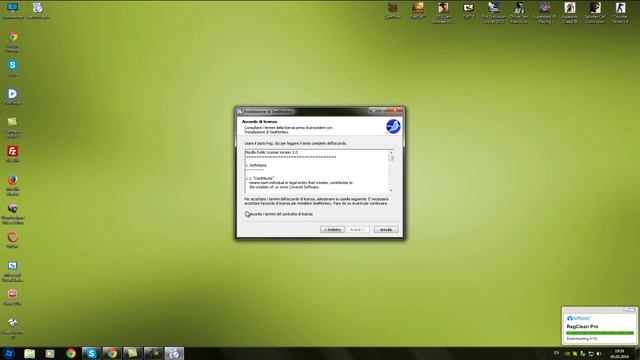The height and width of the screenshot is (360, 640).
Task: Open the Pro Evolution Soccer desktop shortcut
Action: click(493, 12)
